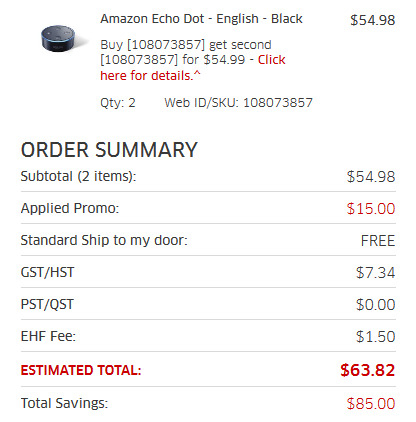The height and width of the screenshot is (422, 416).
Task: Click the Total Savings $85.00 amount
Action: tap(371, 404)
